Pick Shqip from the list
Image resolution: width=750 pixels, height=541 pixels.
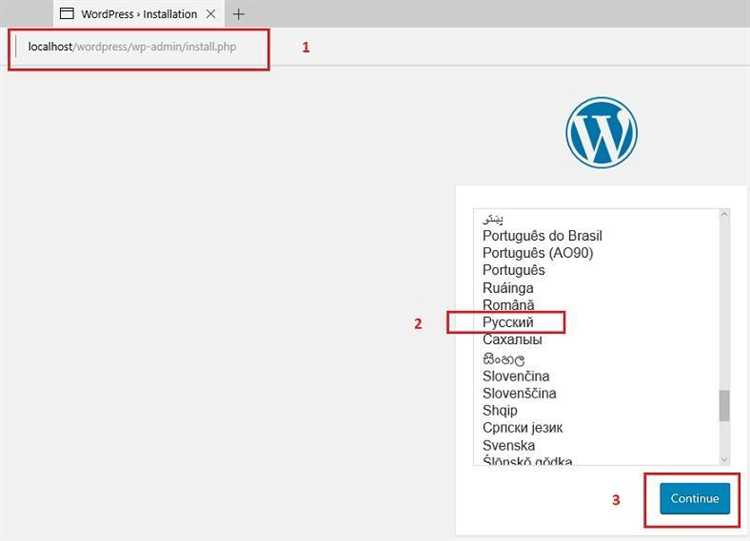500,410
